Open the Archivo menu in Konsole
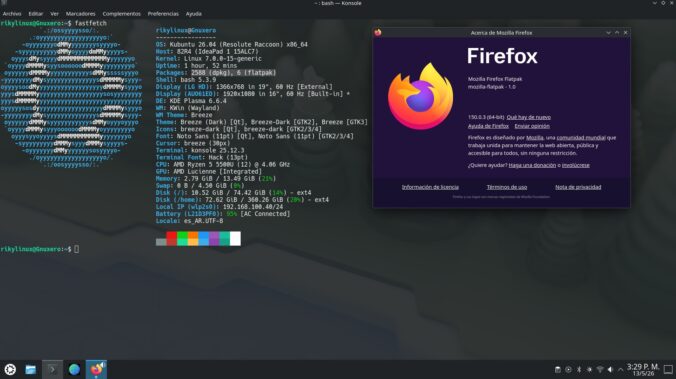This screenshot has height=379, width=676. tap(12, 14)
